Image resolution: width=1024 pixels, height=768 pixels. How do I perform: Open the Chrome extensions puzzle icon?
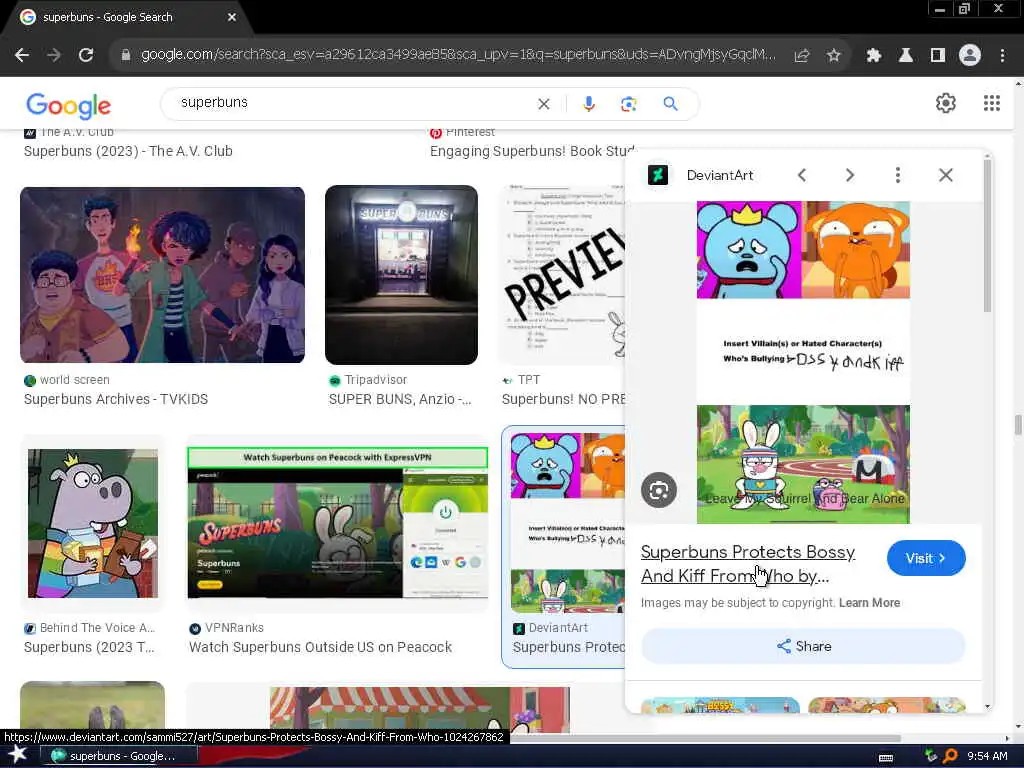(873, 56)
